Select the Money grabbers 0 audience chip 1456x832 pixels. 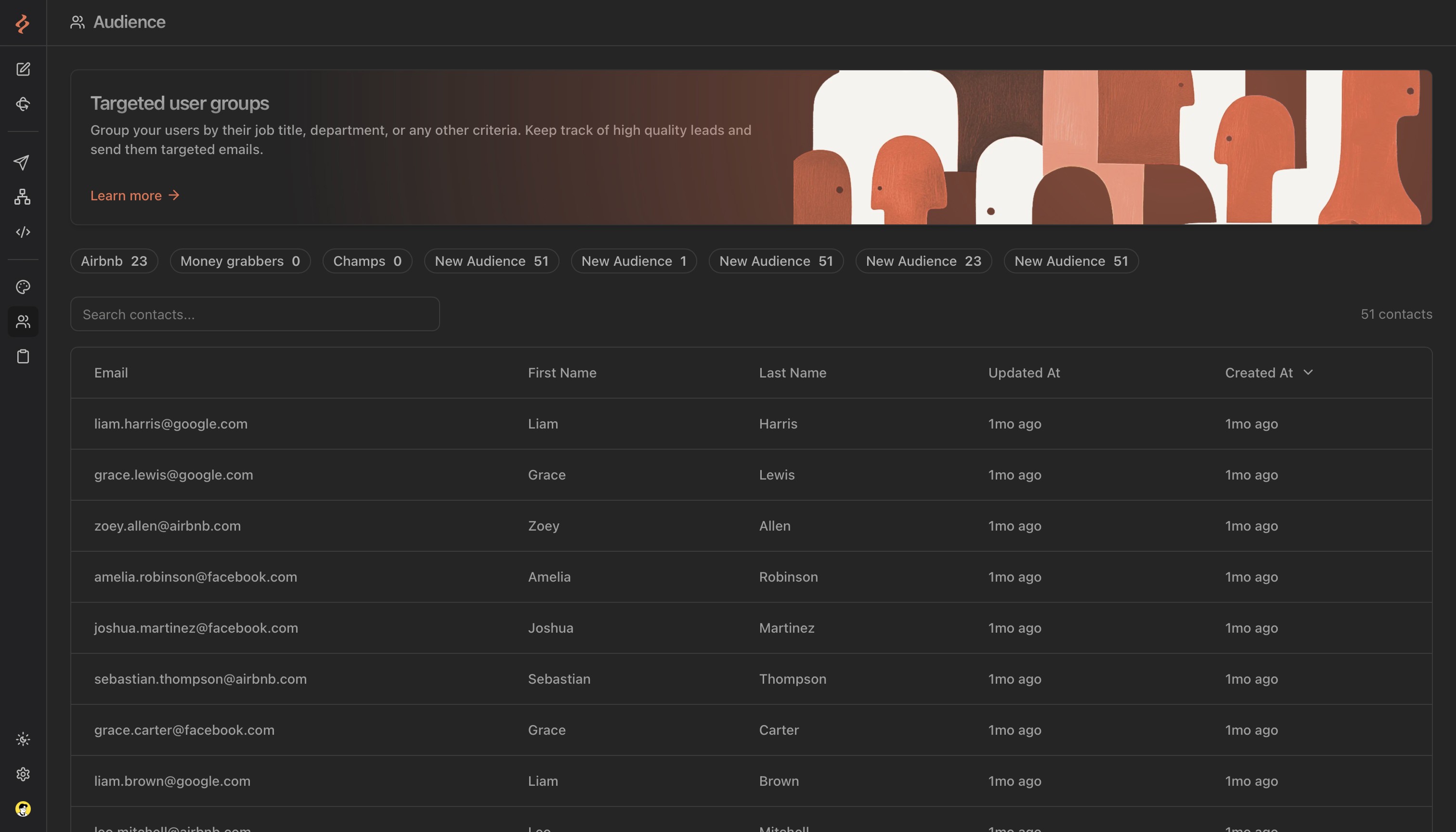(x=240, y=261)
